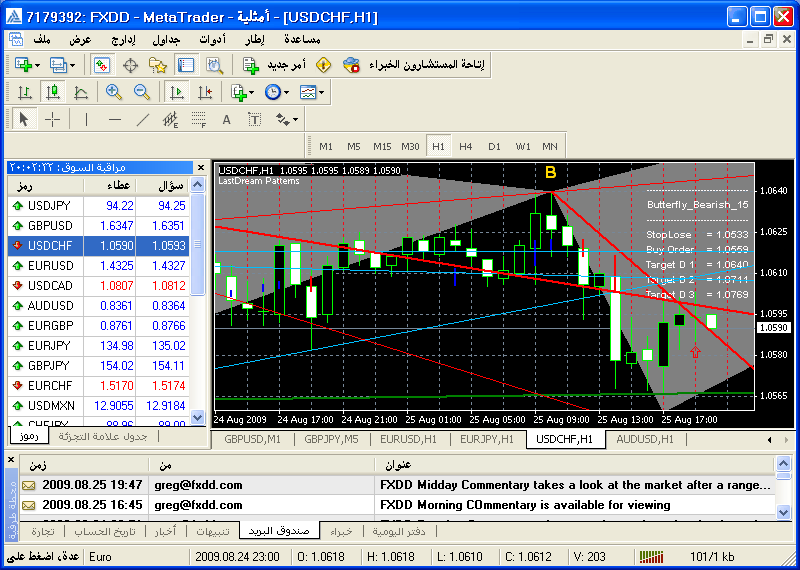The image size is (800, 570).
Task: Select the crosshair cursor tool
Action: (53, 119)
